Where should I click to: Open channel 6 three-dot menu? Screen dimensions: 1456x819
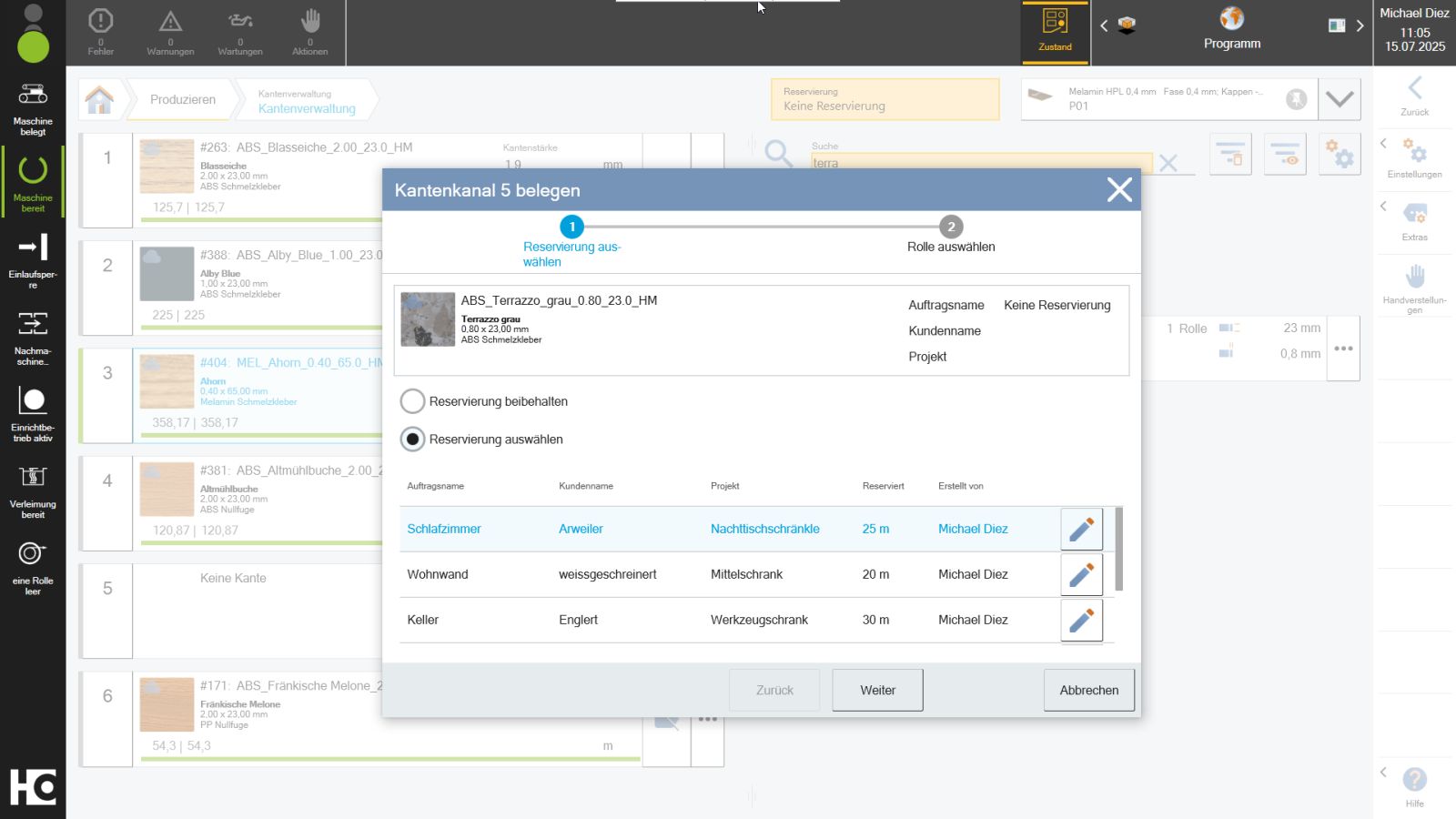tap(707, 719)
